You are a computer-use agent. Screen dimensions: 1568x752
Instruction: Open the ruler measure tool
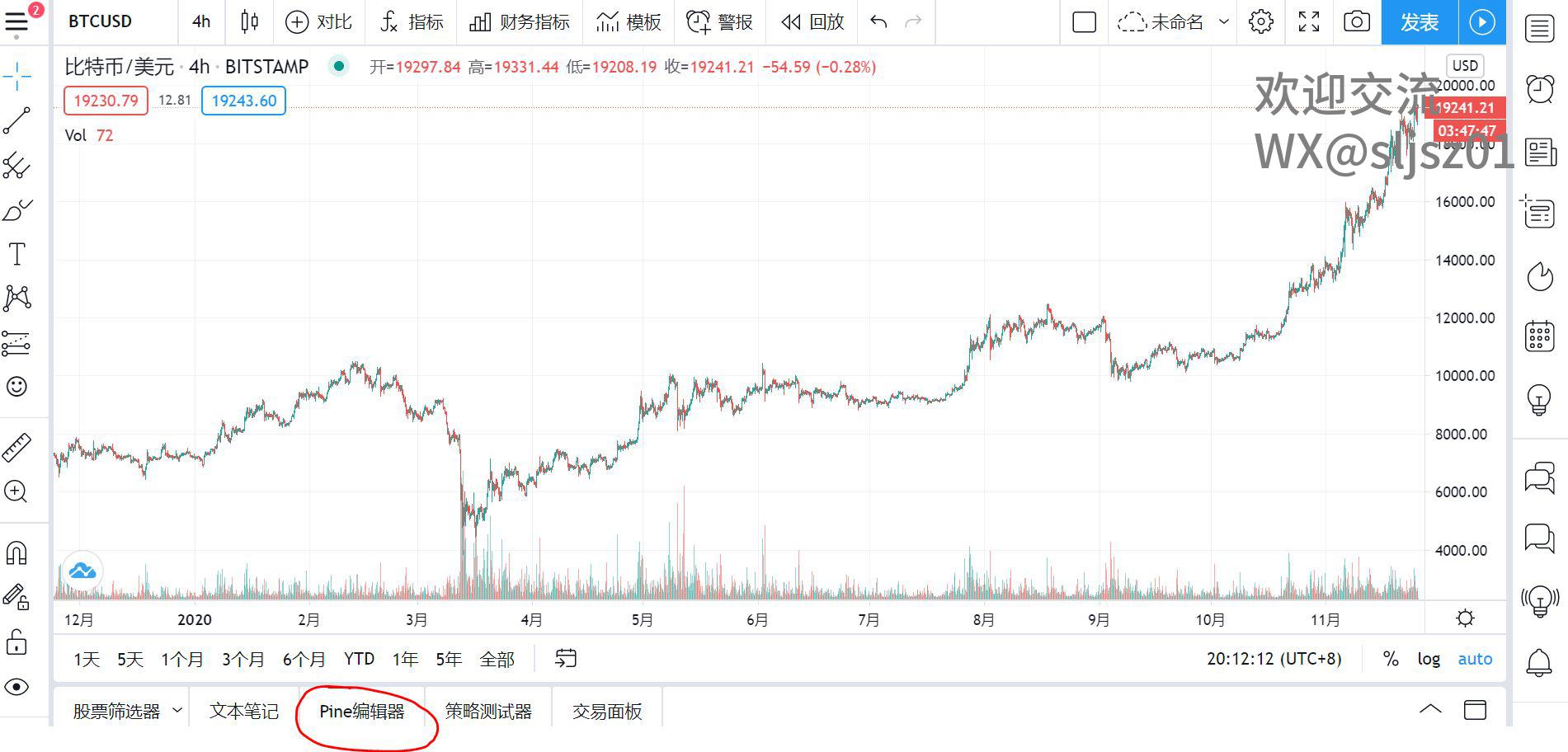pyautogui.click(x=16, y=447)
